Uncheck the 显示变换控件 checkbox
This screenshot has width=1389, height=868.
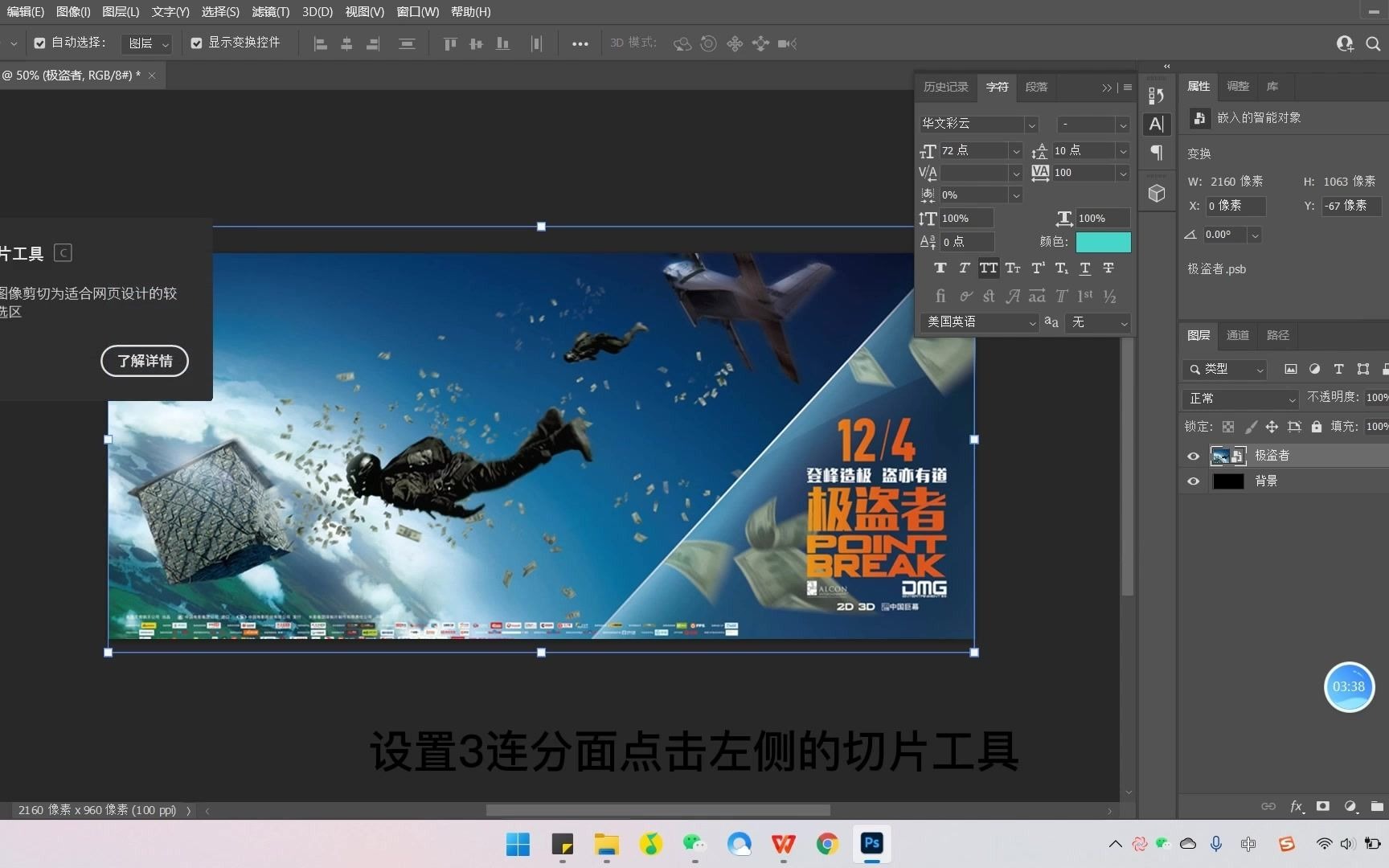(x=196, y=43)
